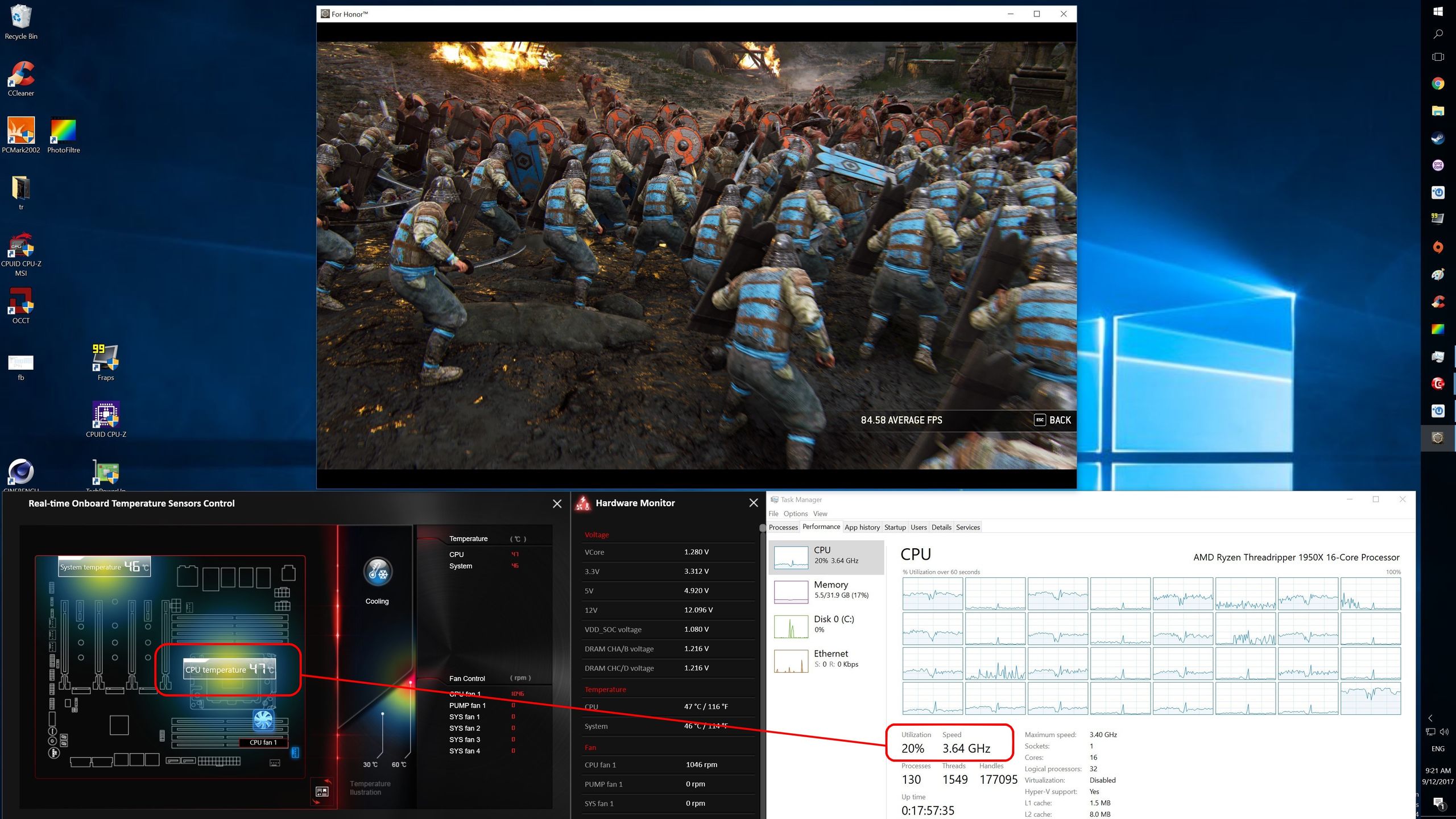Open the View menu in Task Manager
The height and width of the screenshot is (819, 1456).
coord(820,514)
